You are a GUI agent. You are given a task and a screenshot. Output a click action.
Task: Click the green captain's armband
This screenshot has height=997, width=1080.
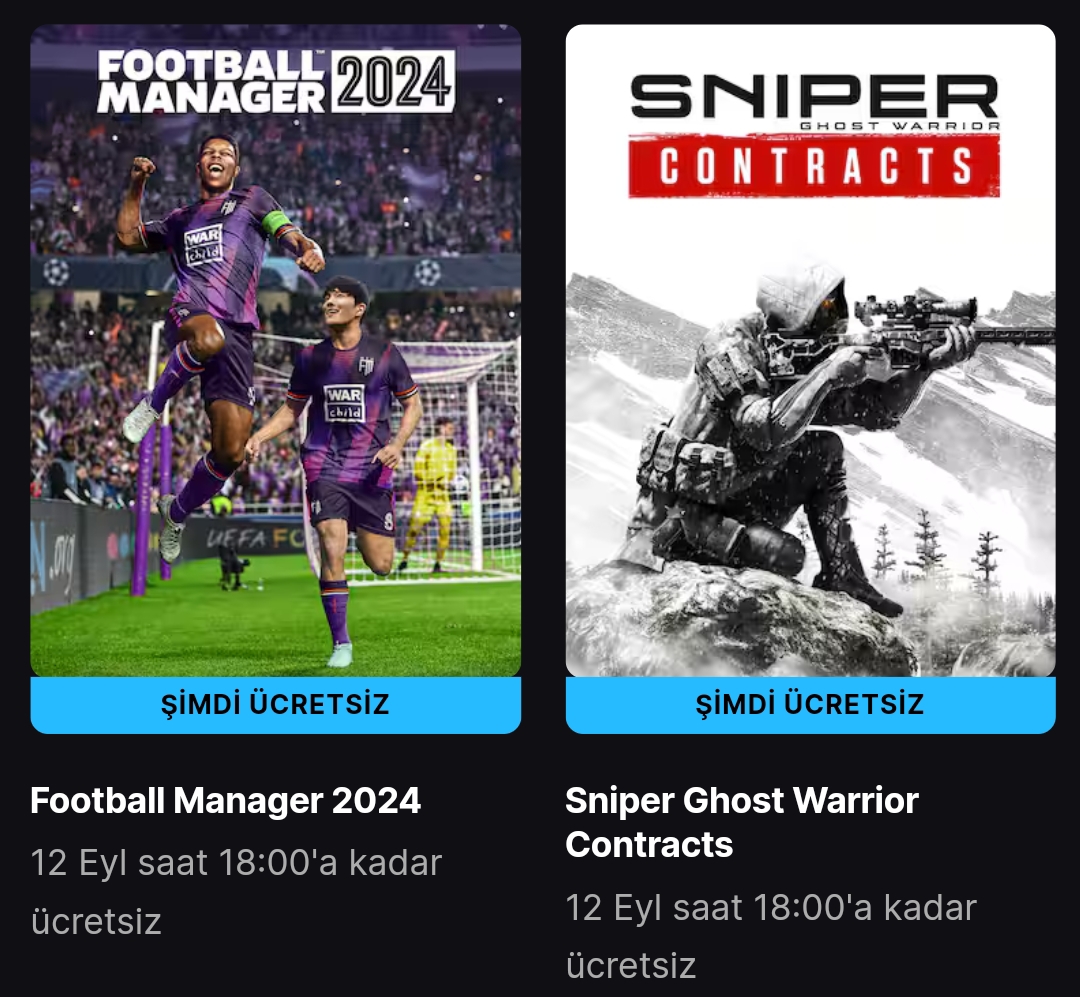pos(276,222)
